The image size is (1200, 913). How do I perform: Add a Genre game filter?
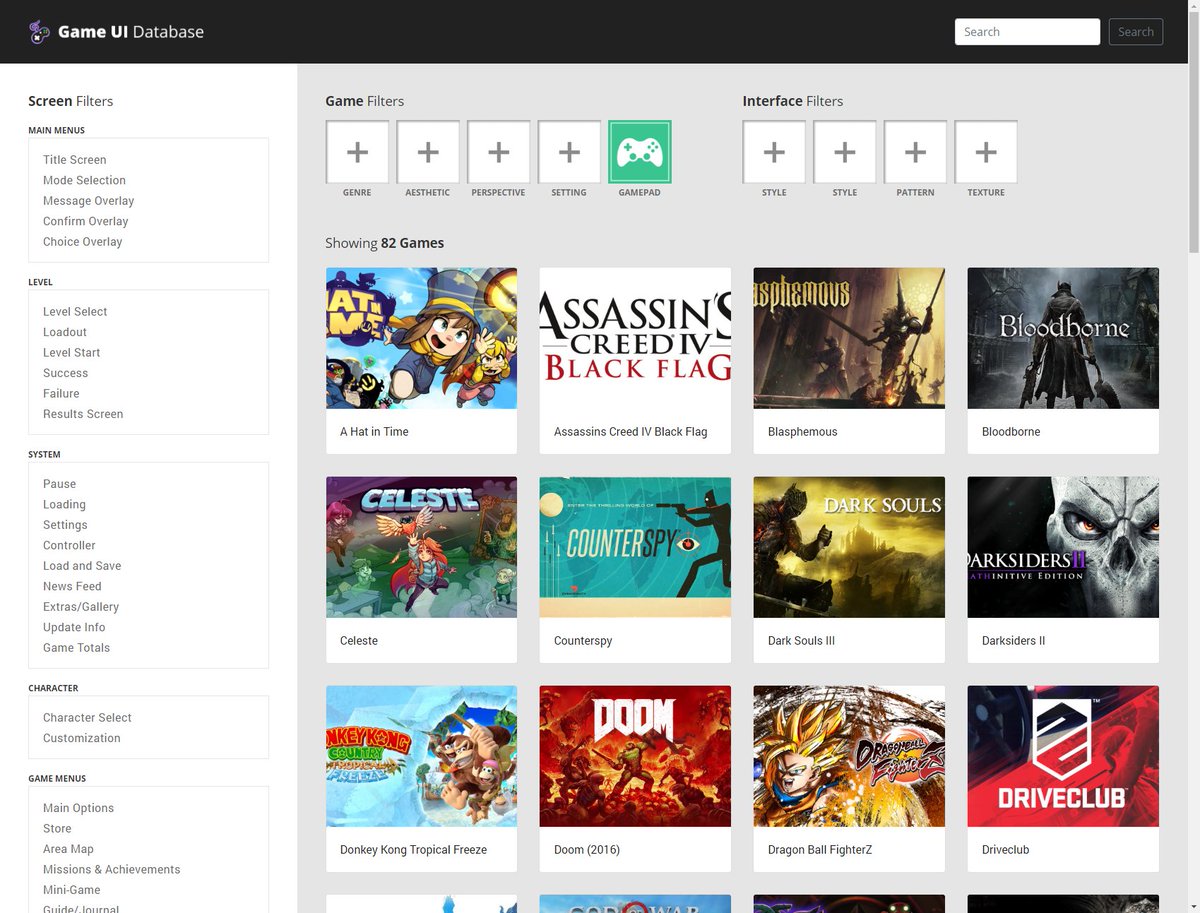(x=357, y=152)
